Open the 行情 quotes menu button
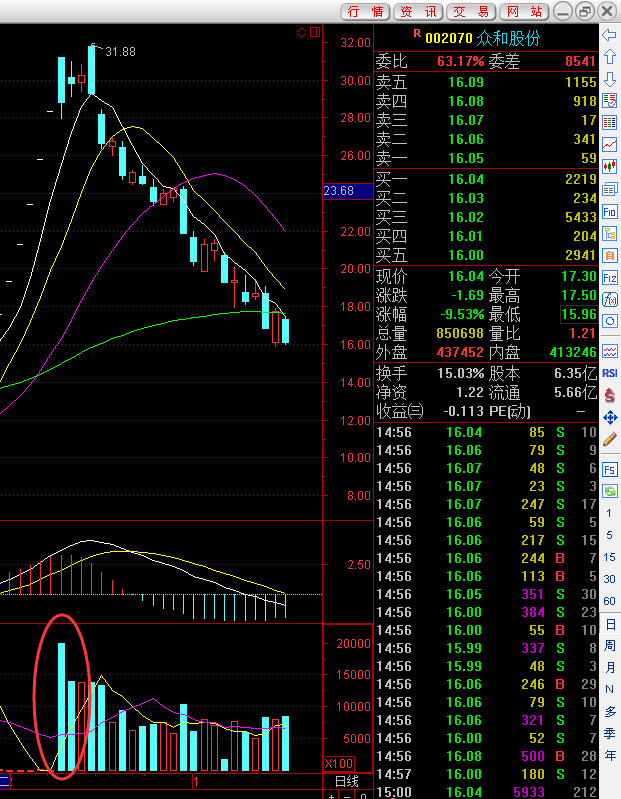 pos(365,11)
